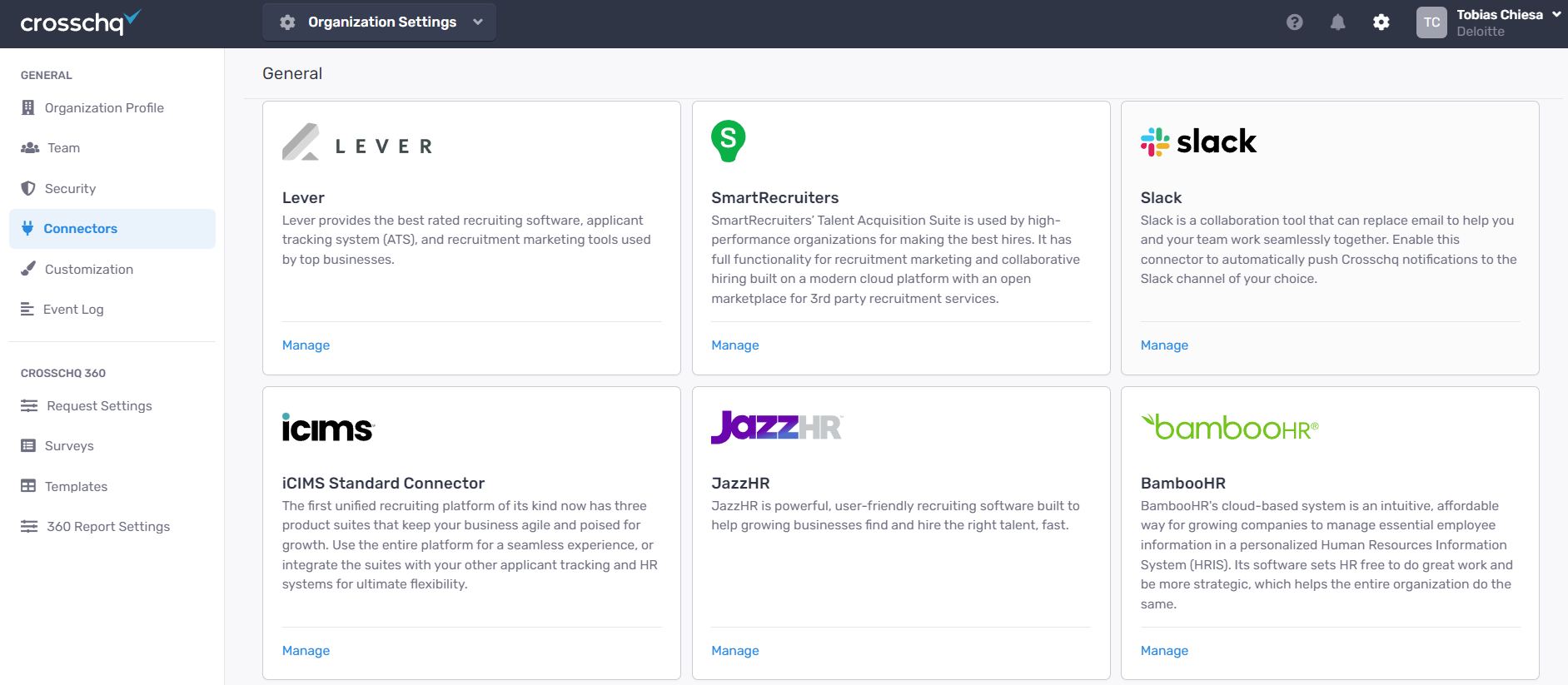Open the Security settings
Image resolution: width=1568 pixels, height=685 pixels.
point(112,188)
